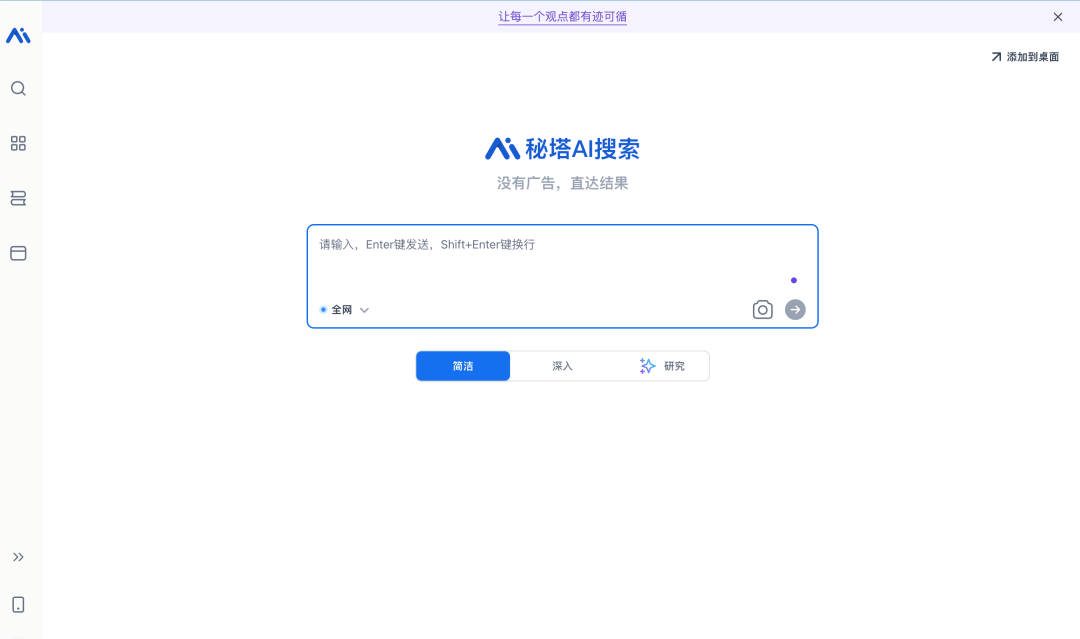Open the card panel icon in sidebar
This screenshot has height=639, width=1080.
tap(19, 253)
